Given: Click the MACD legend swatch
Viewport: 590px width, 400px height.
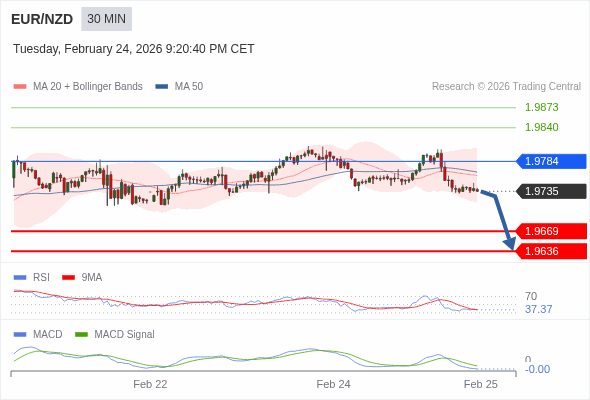Looking at the screenshot, I should point(20,335).
